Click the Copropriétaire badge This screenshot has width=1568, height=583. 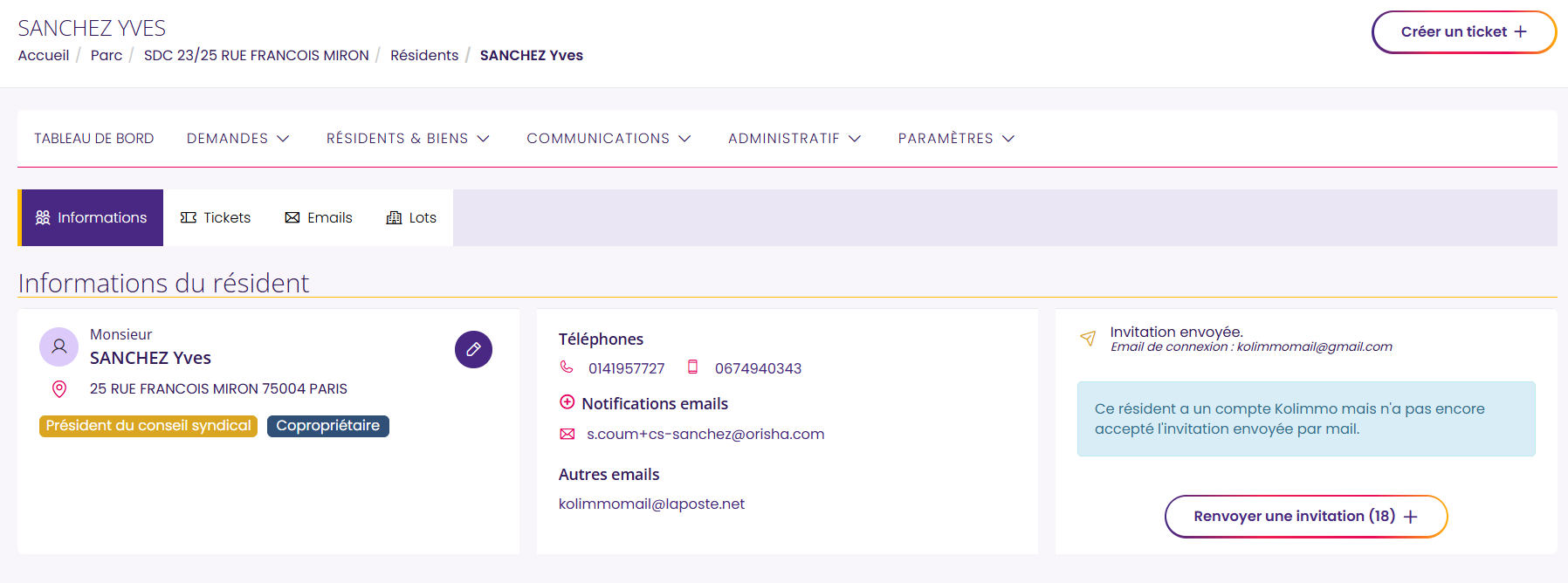[328, 426]
